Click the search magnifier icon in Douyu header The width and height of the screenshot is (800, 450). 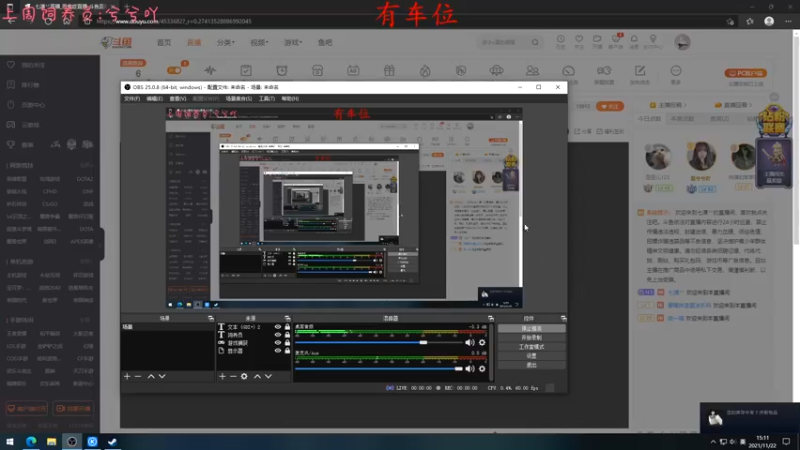535,42
